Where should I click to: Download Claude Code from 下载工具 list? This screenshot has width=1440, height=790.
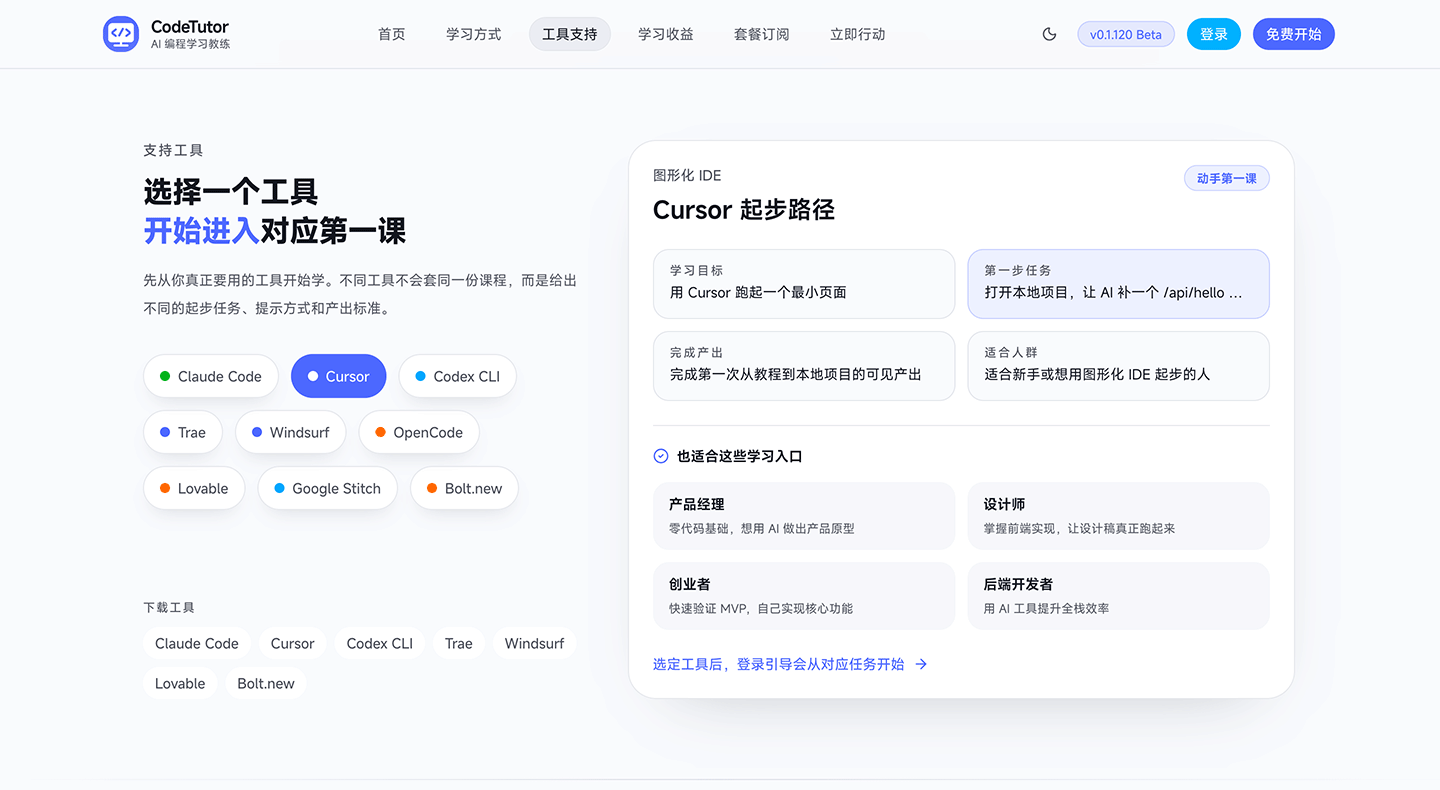pyautogui.click(x=197, y=643)
